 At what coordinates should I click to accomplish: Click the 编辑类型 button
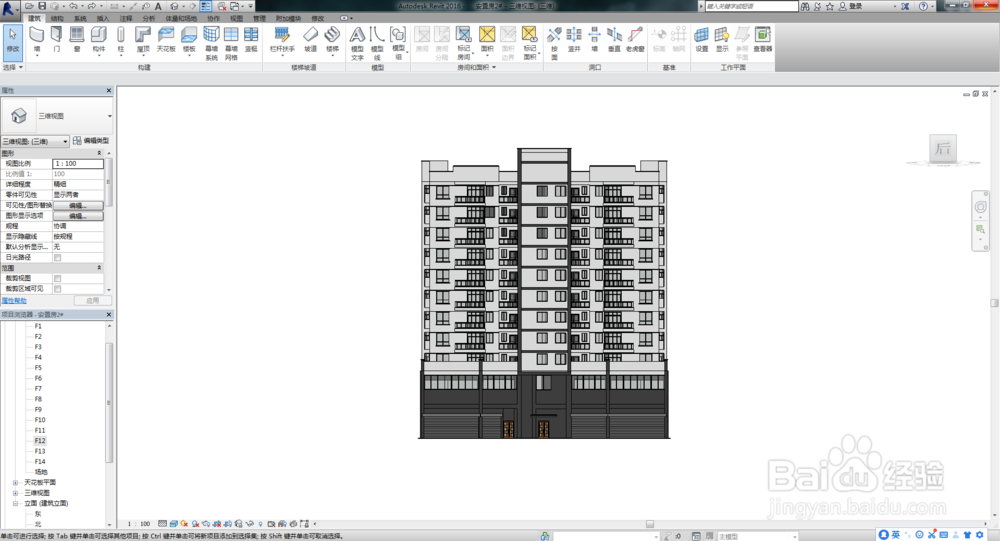point(91,140)
